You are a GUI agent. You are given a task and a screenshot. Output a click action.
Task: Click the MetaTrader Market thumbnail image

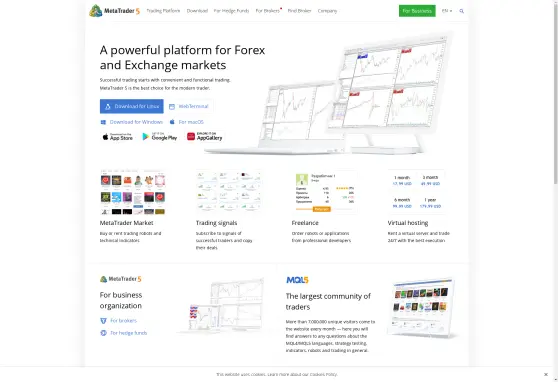[133, 192]
